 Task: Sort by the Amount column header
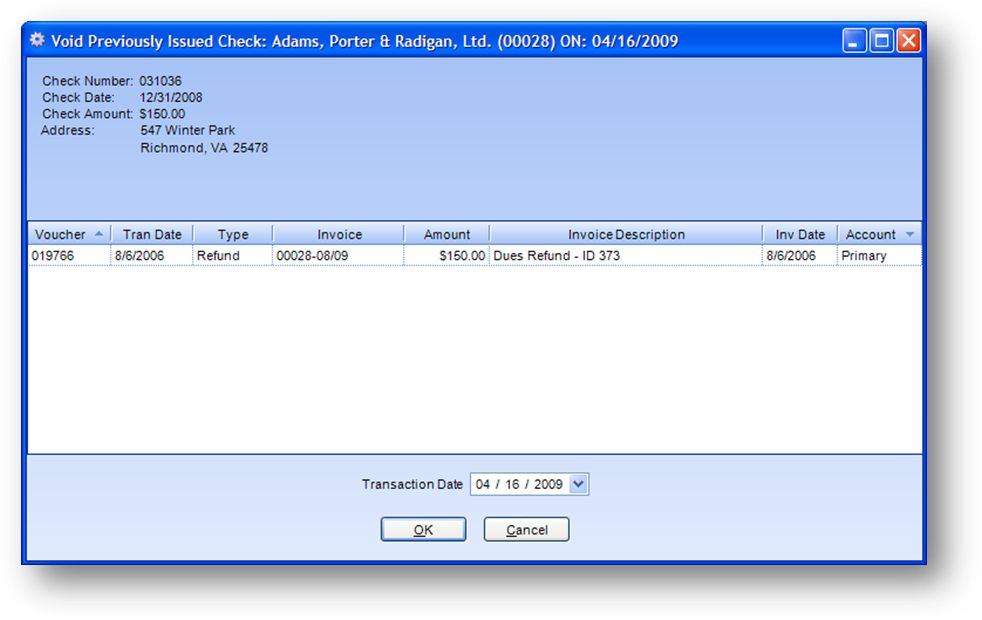tap(447, 234)
